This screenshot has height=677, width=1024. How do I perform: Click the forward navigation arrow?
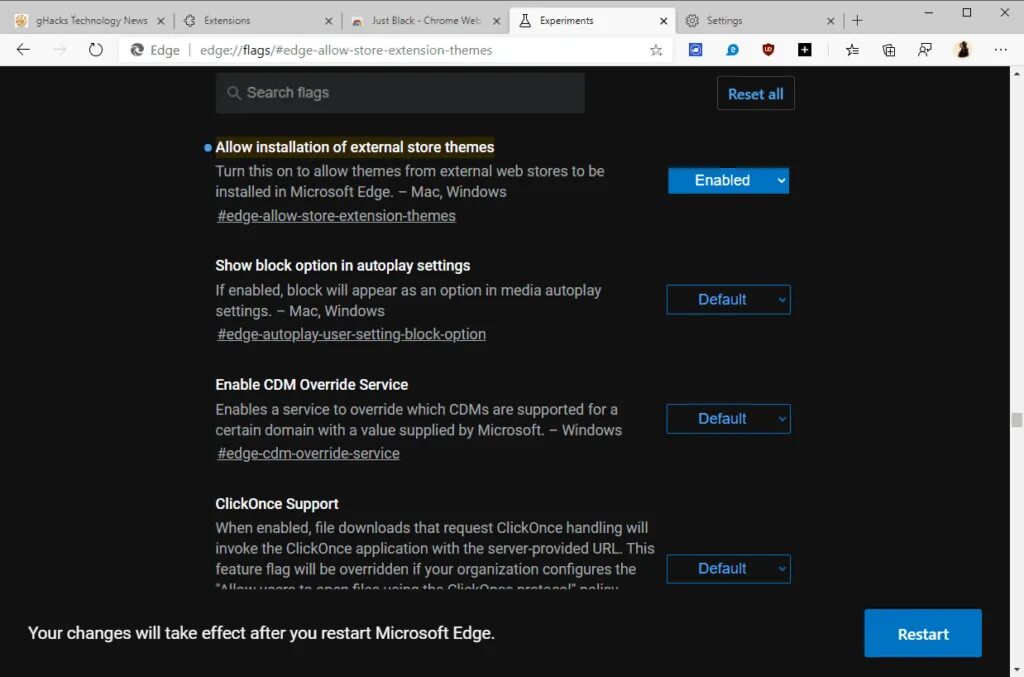tap(59, 50)
